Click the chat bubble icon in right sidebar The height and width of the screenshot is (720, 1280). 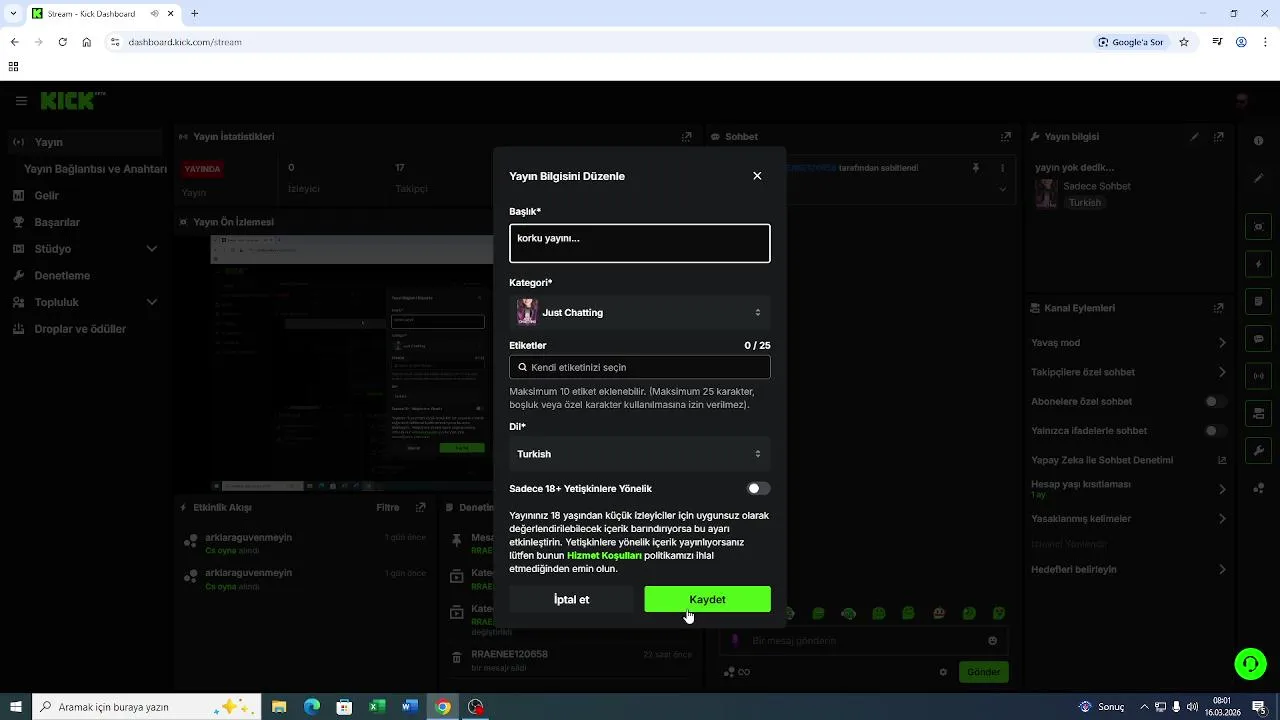[1258, 339]
